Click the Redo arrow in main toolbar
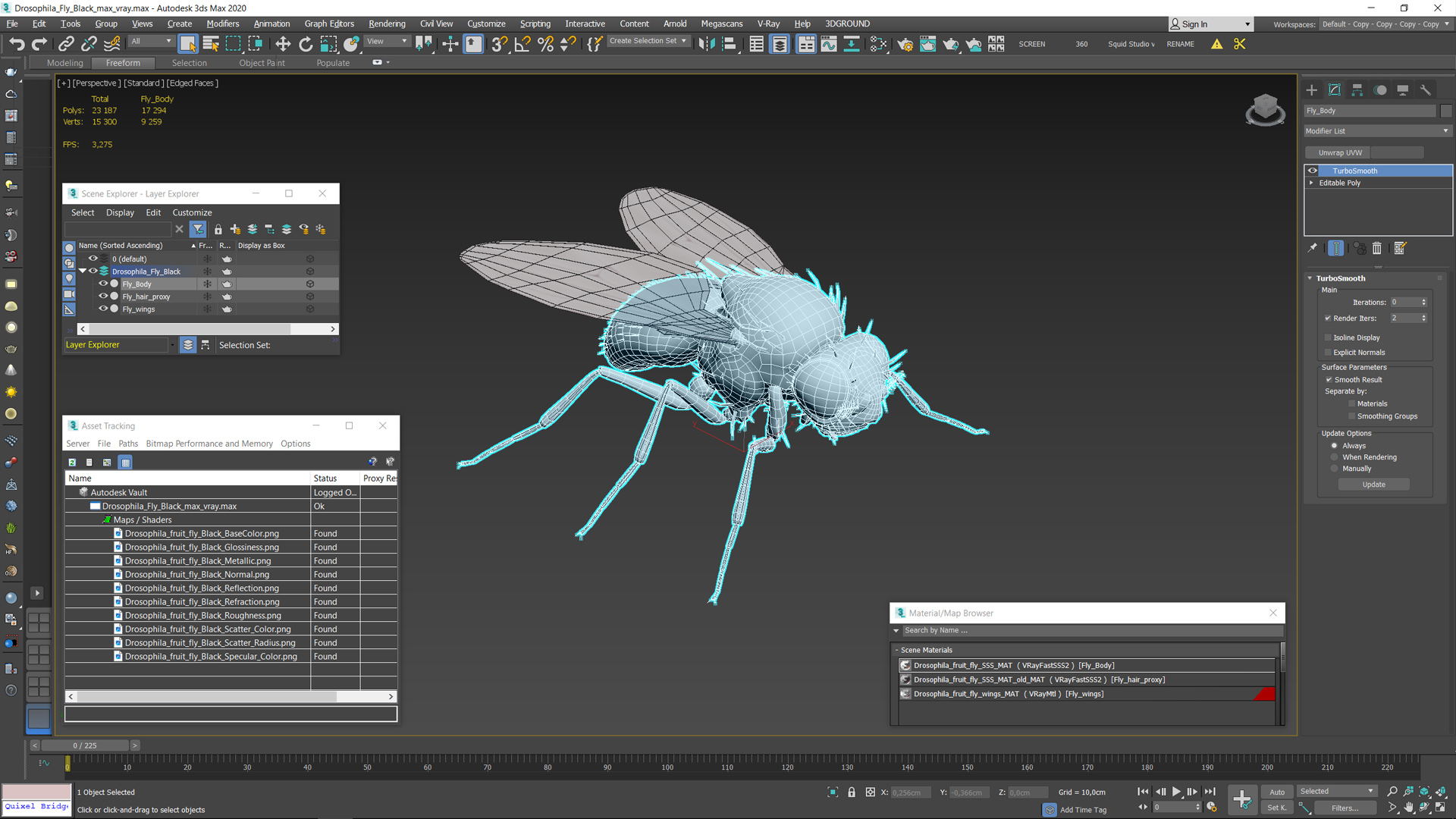Image resolution: width=1456 pixels, height=819 pixels. point(39,44)
